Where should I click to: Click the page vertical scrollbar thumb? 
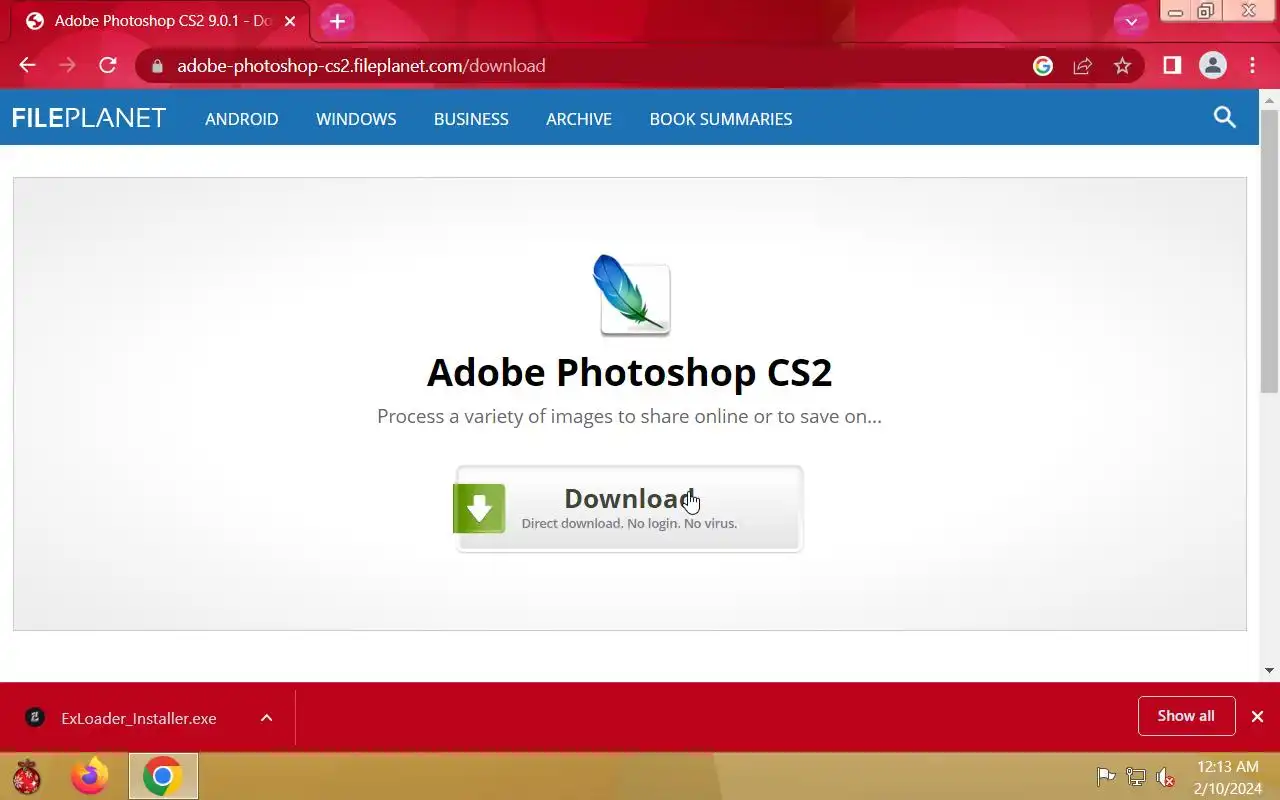point(1269,250)
